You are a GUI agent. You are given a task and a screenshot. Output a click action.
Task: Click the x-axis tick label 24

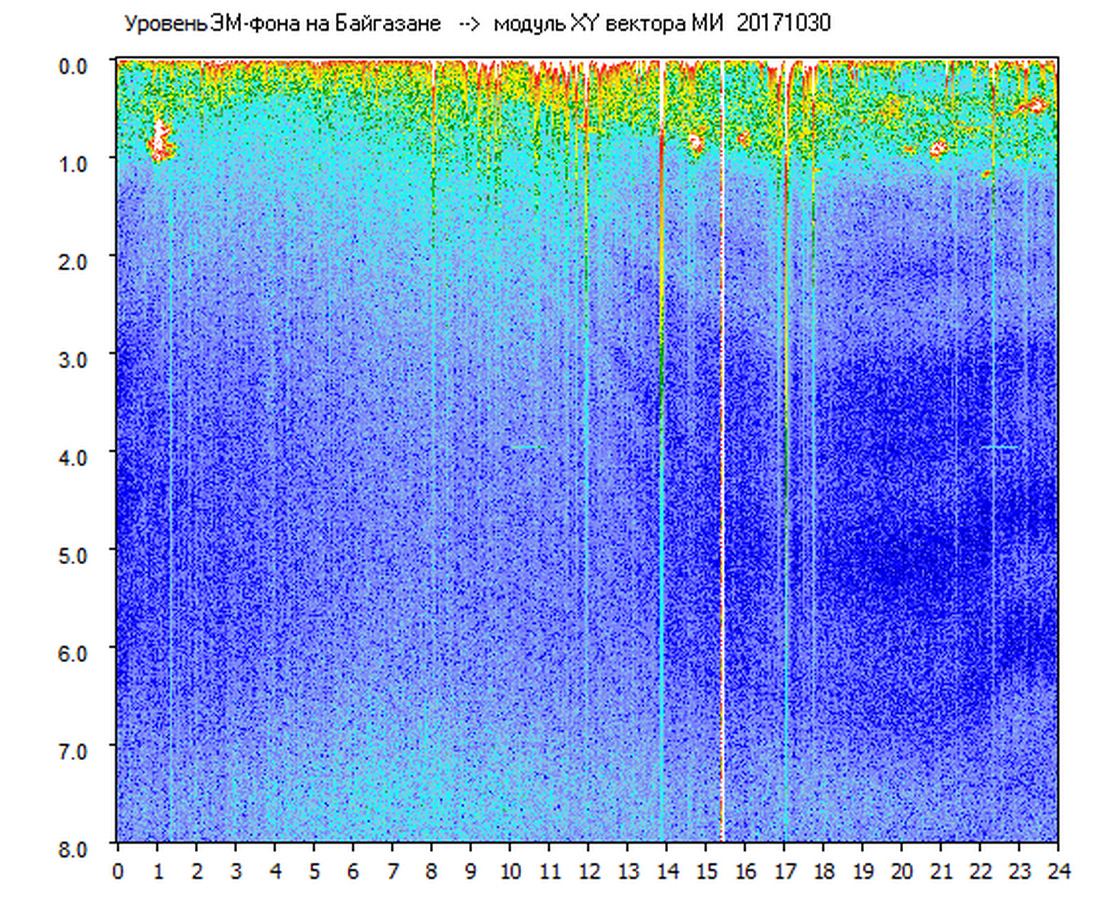(1058, 871)
